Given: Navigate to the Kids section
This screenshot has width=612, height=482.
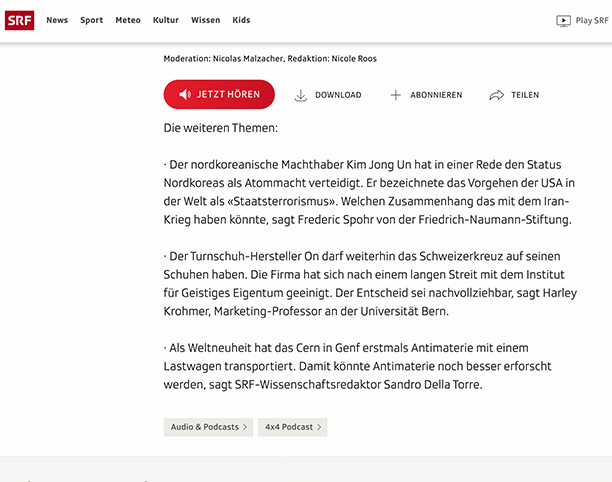Looking at the screenshot, I should [x=241, y=20].
